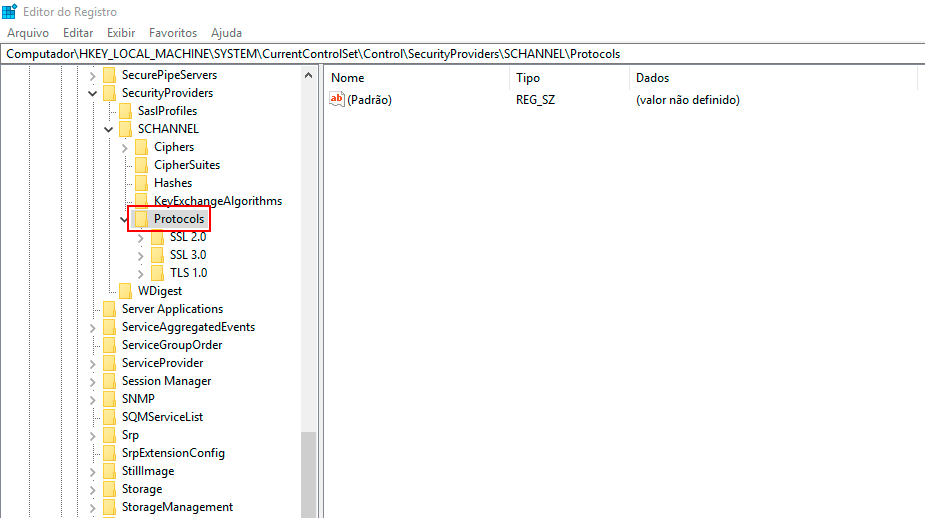Select the Hashes tree label
This screenshot has width=925, height=518.
click(173, 183)
